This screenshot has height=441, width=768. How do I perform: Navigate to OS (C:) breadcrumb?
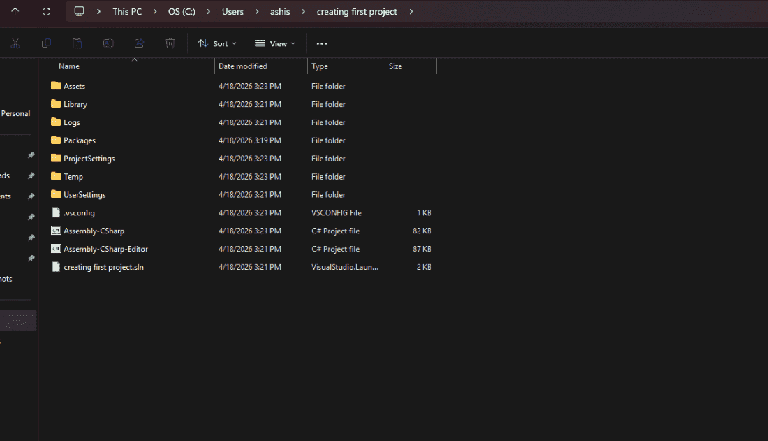click(x=182, y=12)
